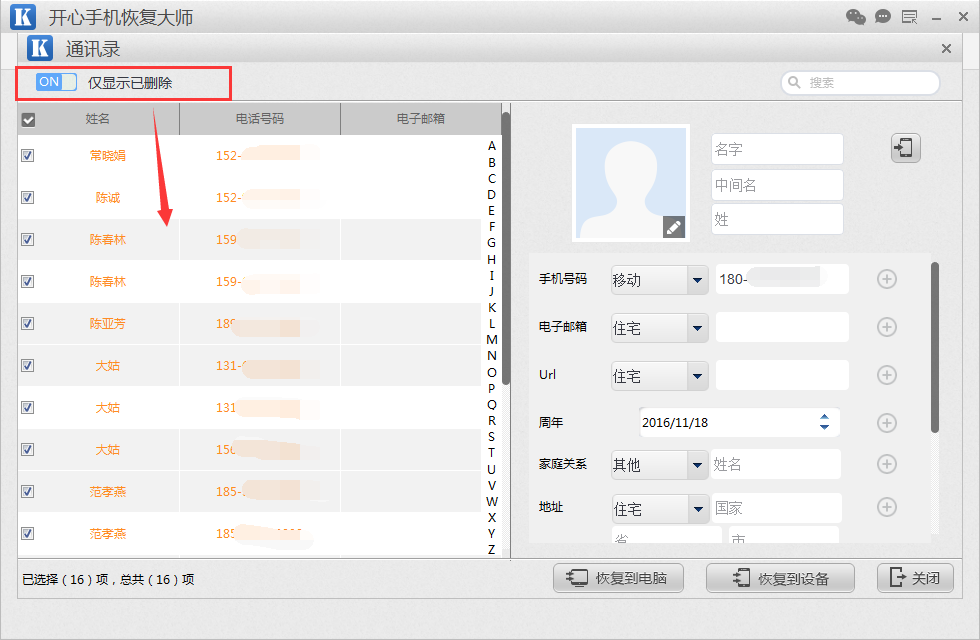980x640 pixels.
Task: Close the 通讯录 panel with X
Action: (x=946, y=49)
